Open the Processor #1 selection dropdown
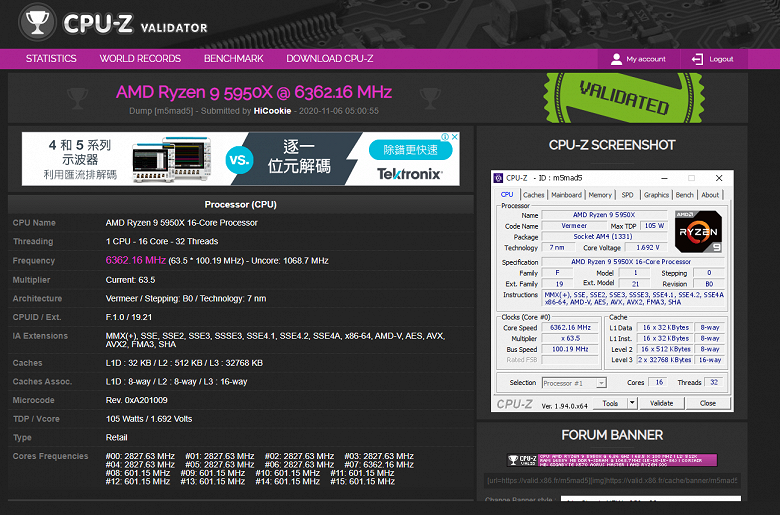 [572, 382]
